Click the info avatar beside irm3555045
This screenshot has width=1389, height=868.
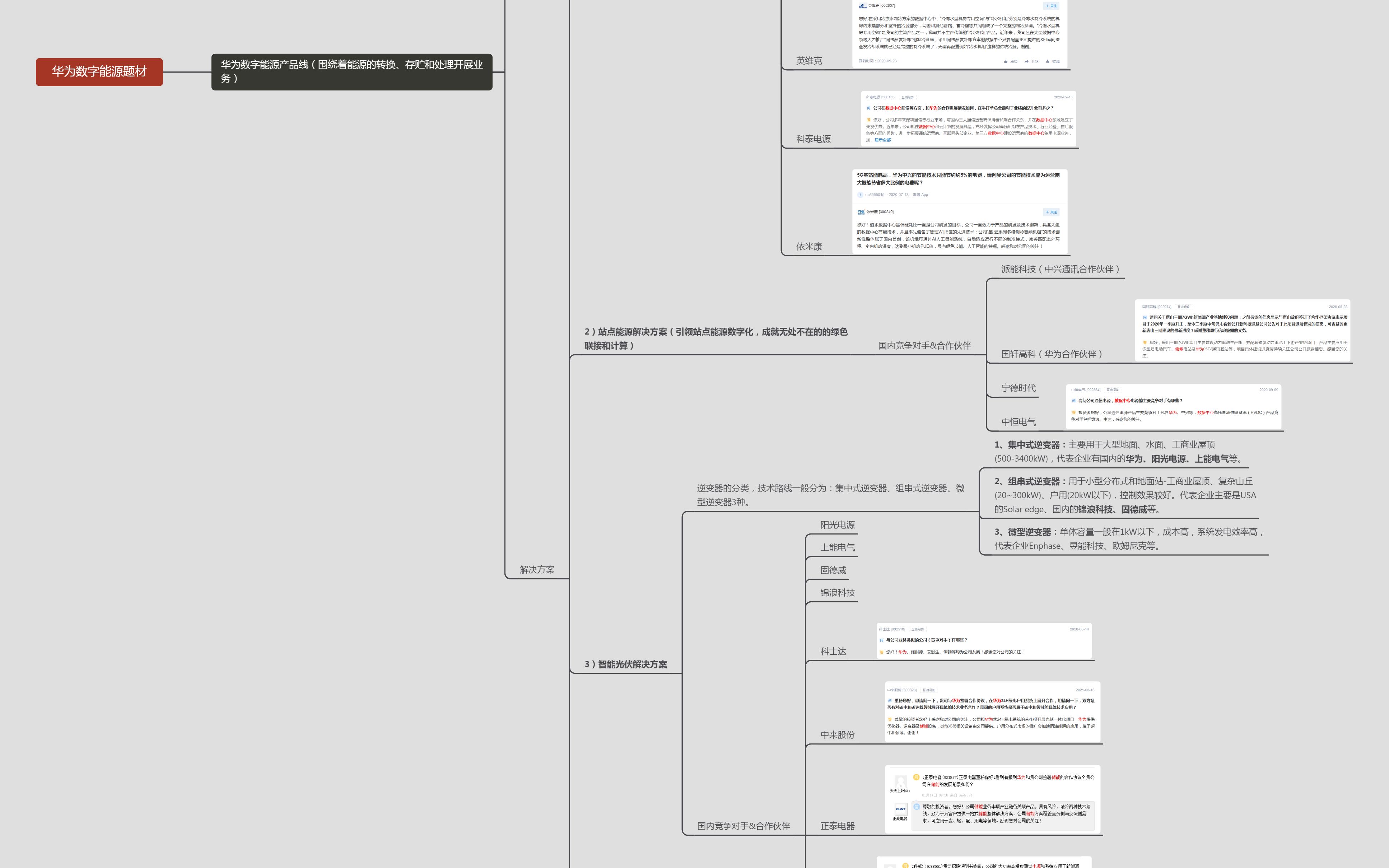pyautogui.click(x=860, y=195)
